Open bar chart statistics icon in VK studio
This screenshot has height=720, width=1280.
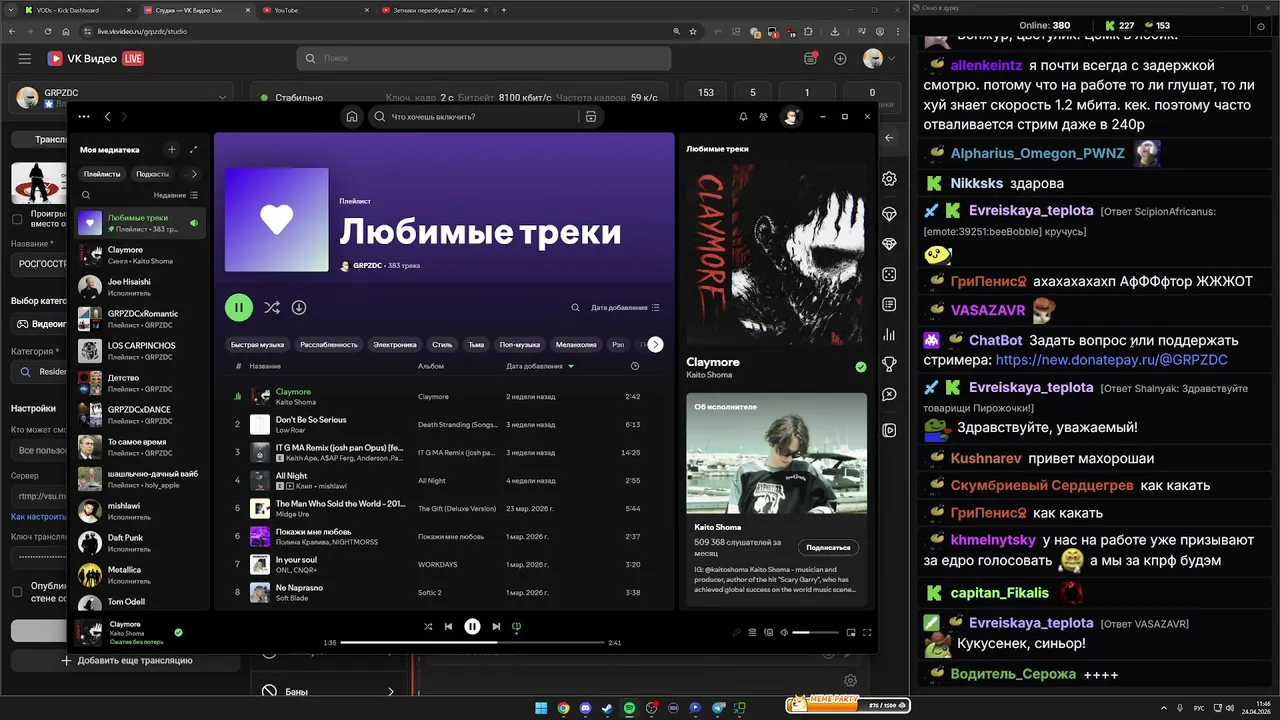tap(889, 335)
